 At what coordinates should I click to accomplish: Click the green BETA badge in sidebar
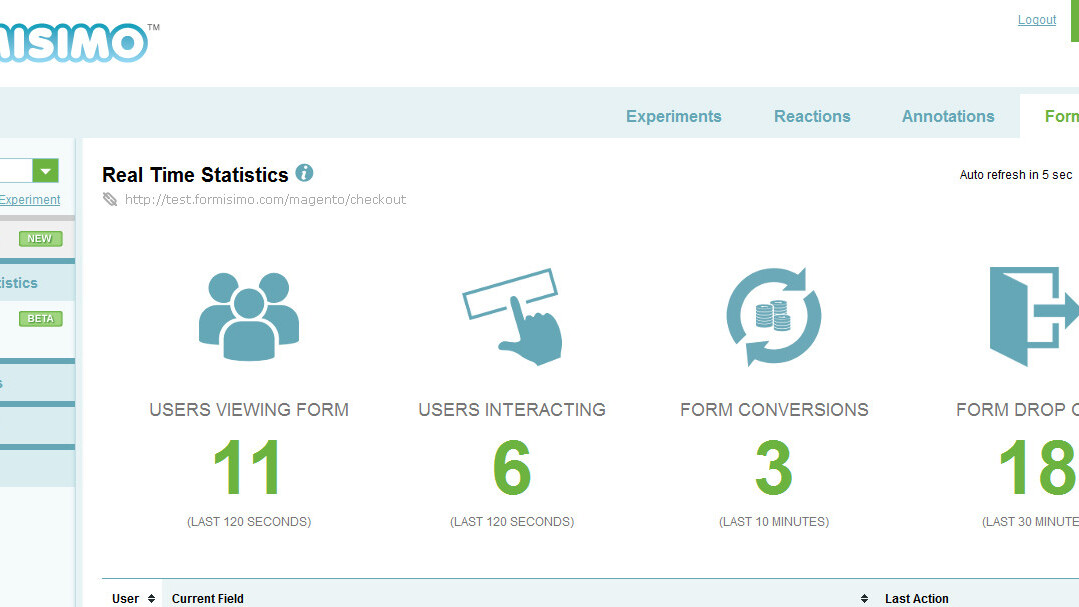(40, 319)
